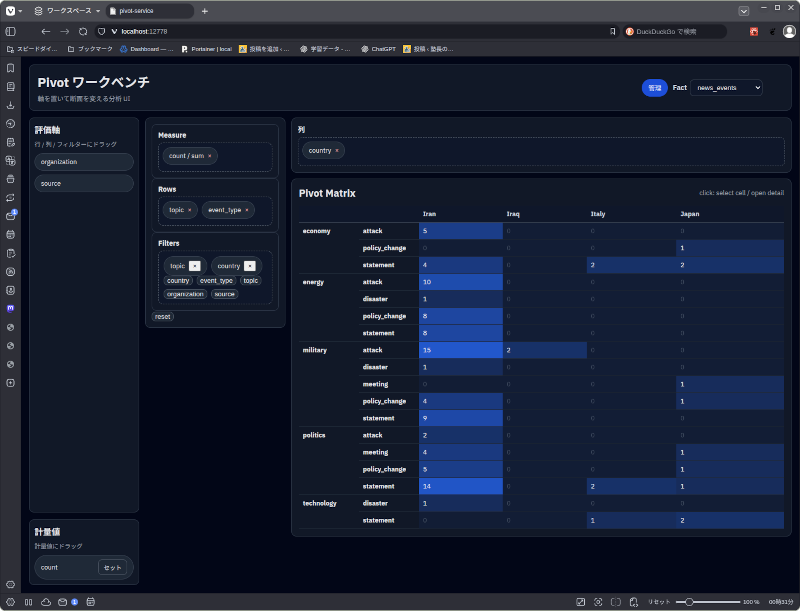Image resolution: width=800 pixels, height=611 pixels.
Task: Open the user profile avatar icon
Action: point(788,32)
